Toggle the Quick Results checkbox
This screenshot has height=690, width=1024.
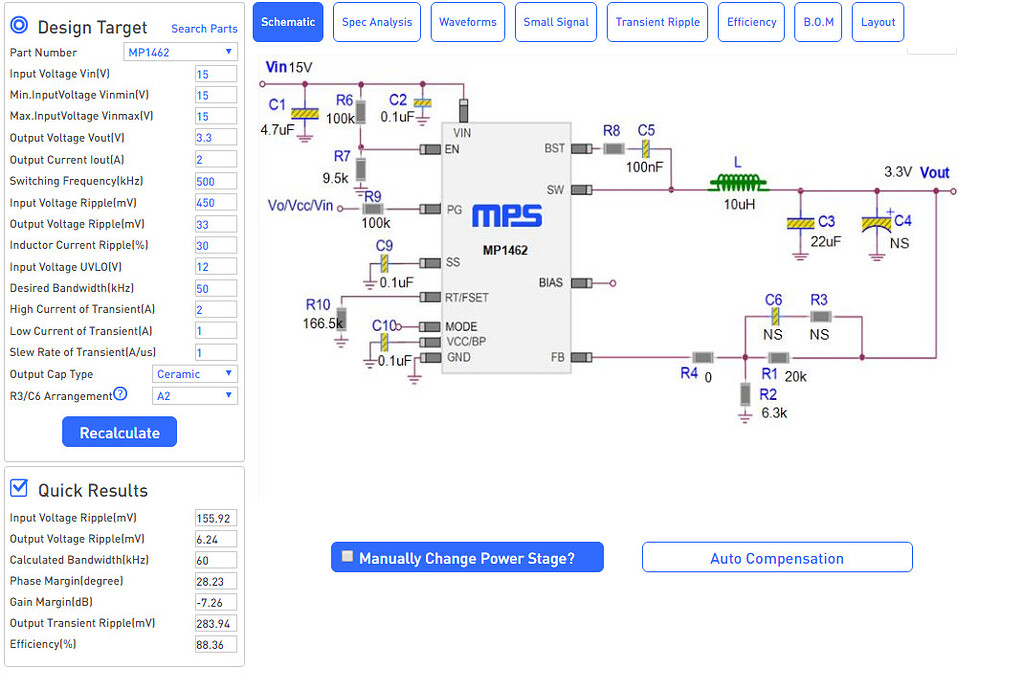pos(19,486)
